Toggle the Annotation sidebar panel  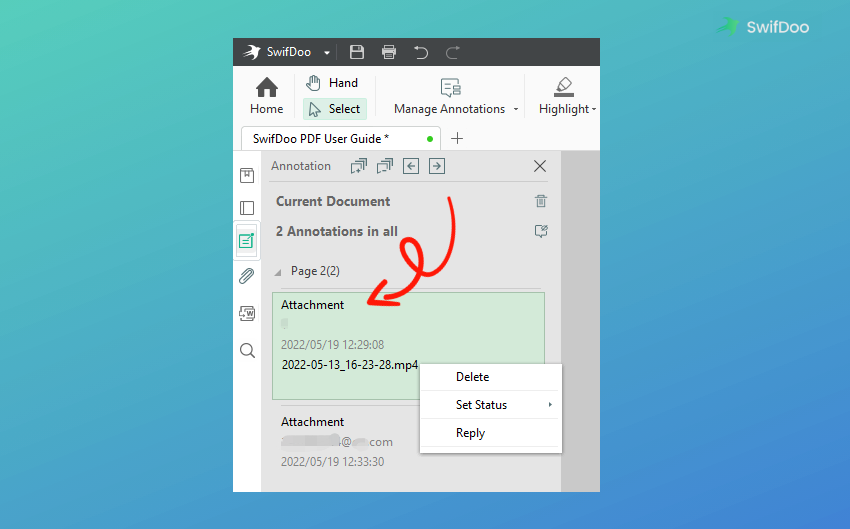click(247, 241)
